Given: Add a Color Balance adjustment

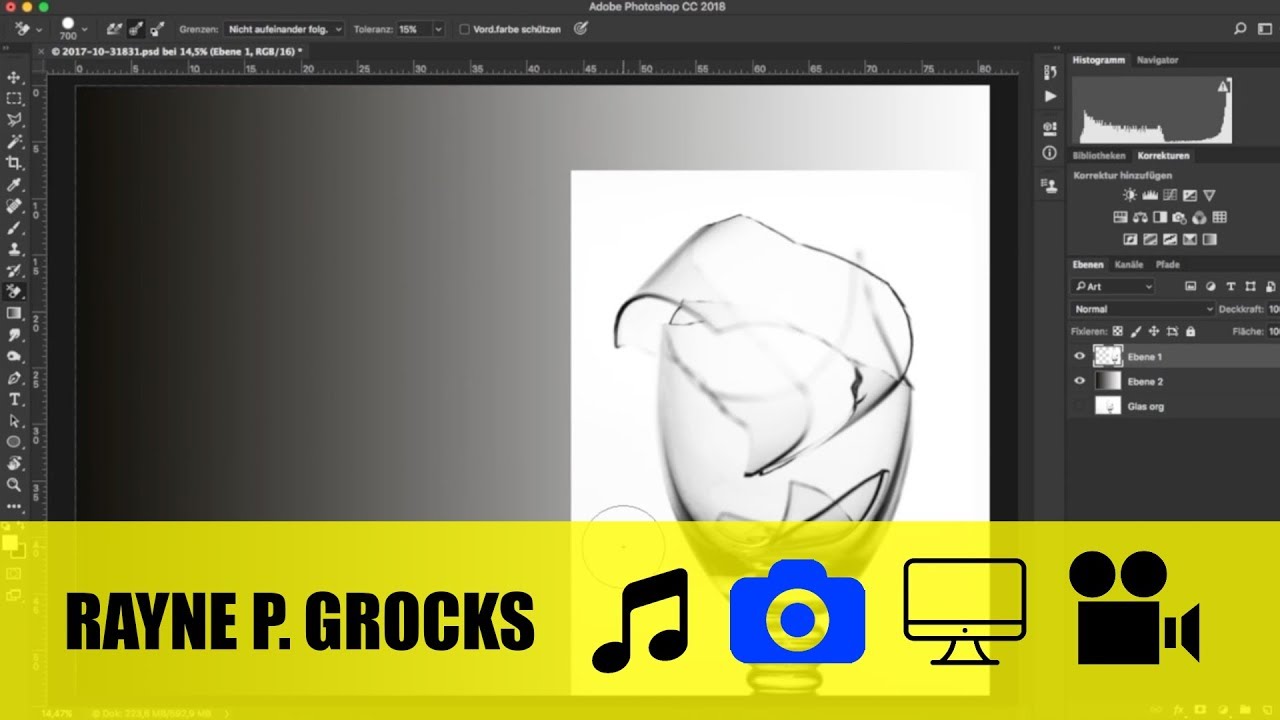Looking at the screenshot, I should (1140, 217).
